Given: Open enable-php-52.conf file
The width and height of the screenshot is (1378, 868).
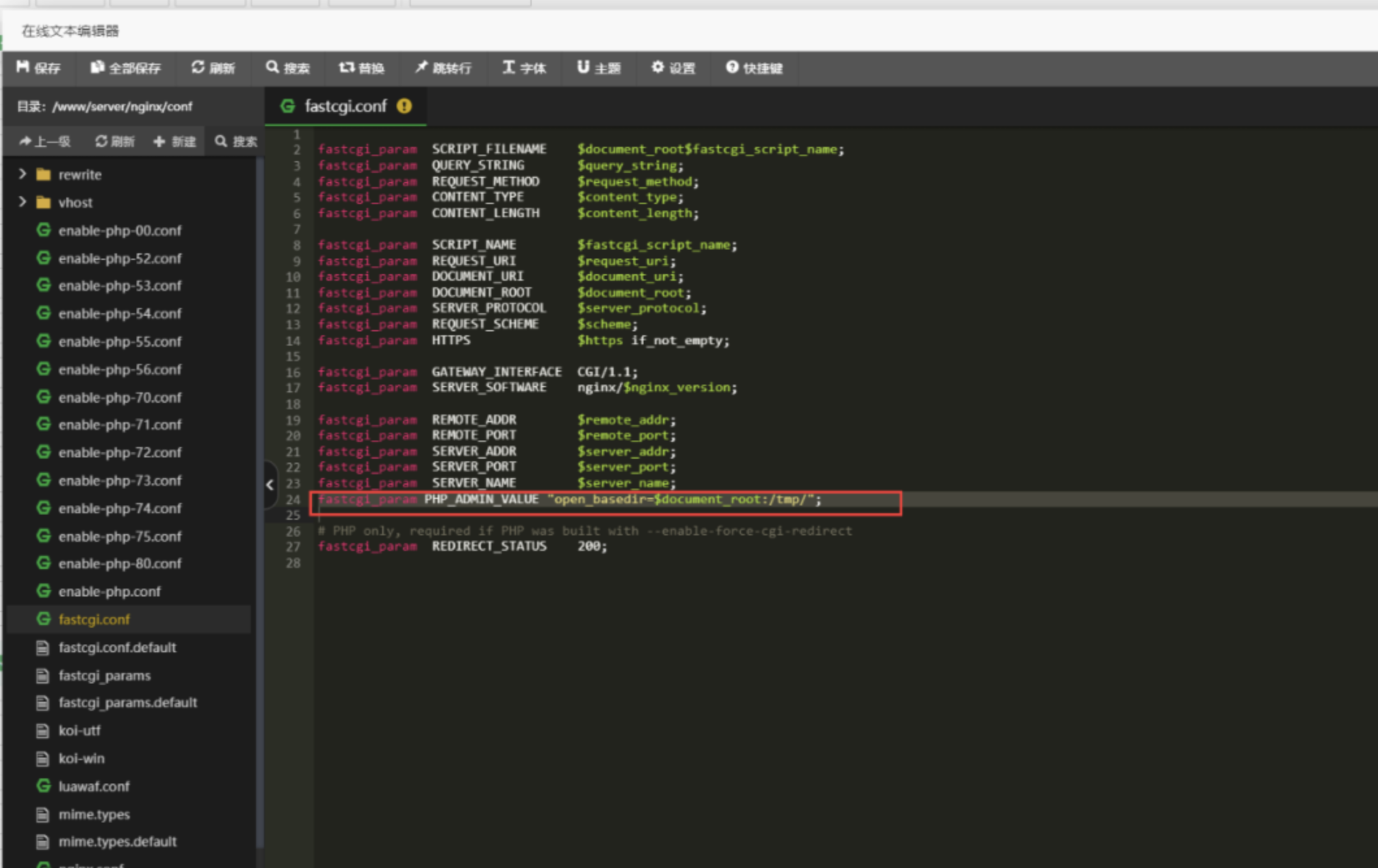Looking at the screenshot, I should click(x=120, y=259).
